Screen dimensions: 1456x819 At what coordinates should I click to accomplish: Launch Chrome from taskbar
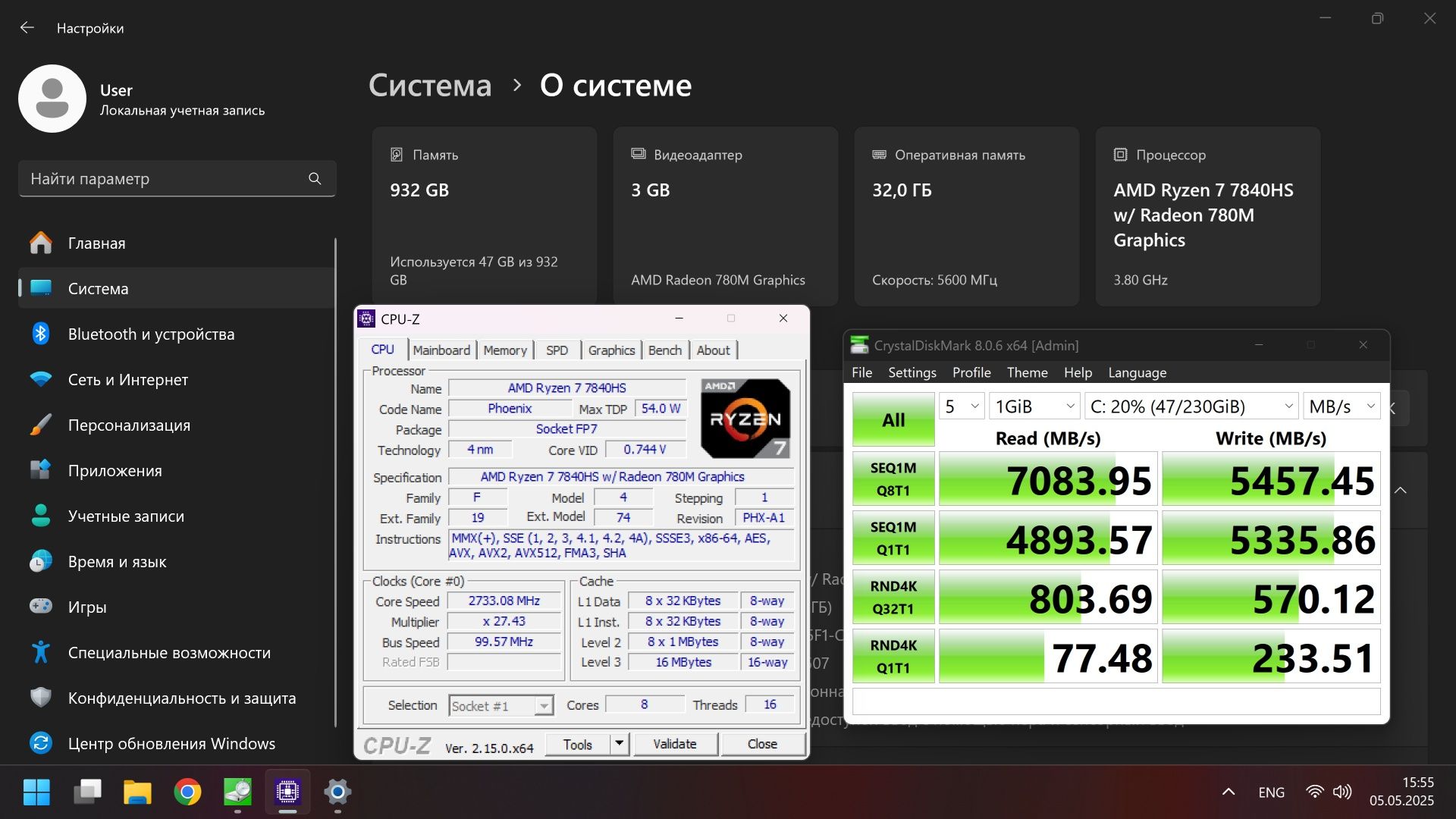click(x=187, y=792)
